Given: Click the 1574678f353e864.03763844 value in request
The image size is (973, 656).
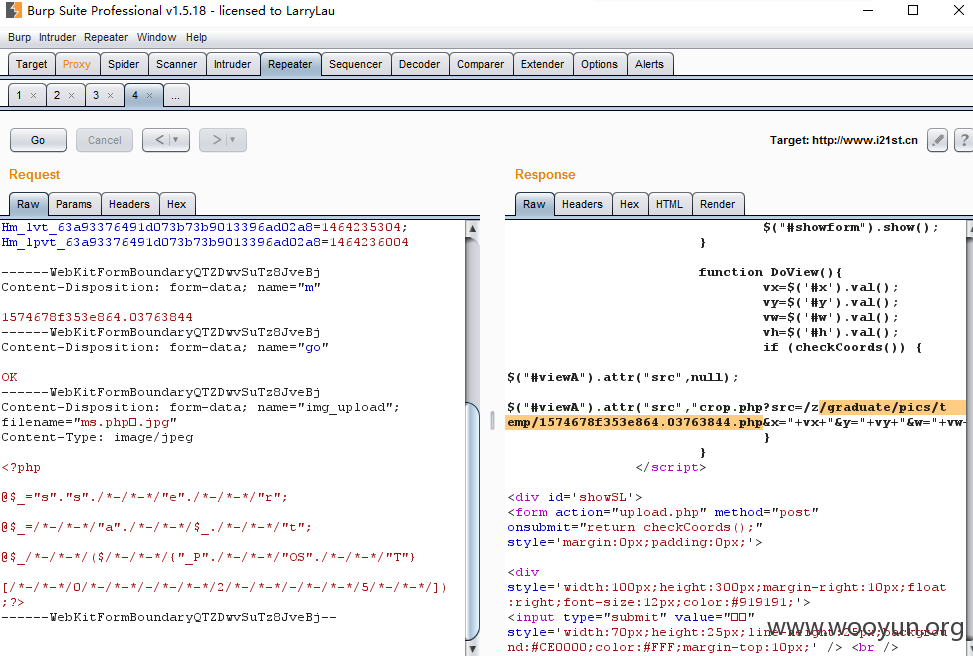Looking at the screenshot, I should click(97, 317).
